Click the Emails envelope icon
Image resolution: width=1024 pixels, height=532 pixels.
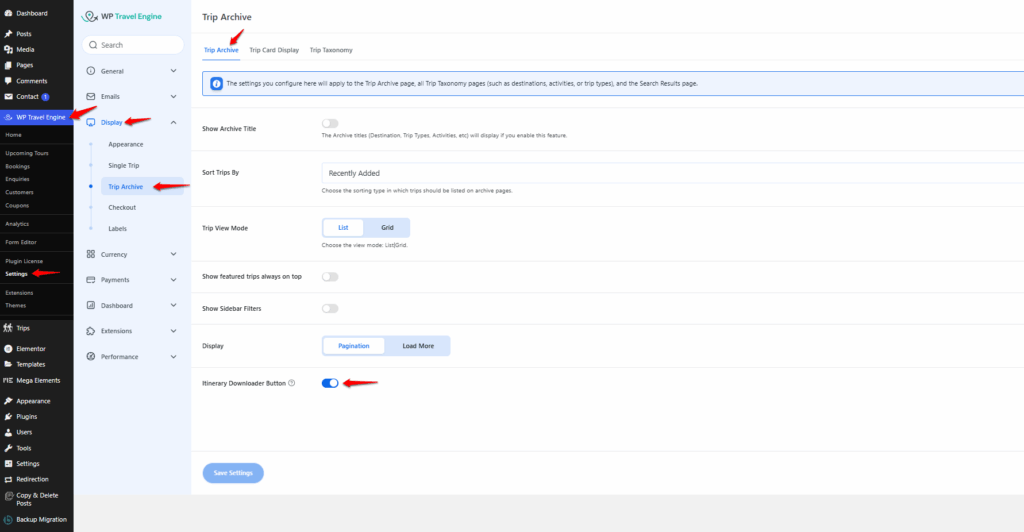tap(91, 97)
